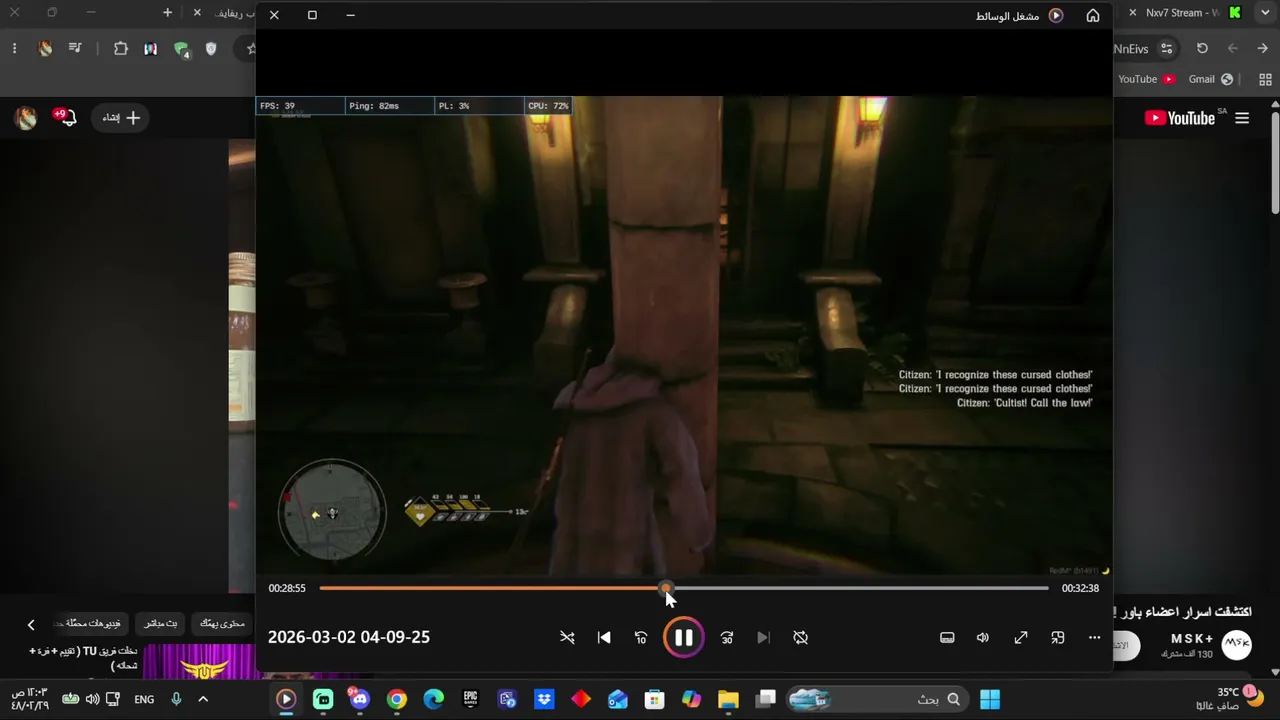
Task: Toggle repeat mode in Media Player
Action: (x=800, y=637)
